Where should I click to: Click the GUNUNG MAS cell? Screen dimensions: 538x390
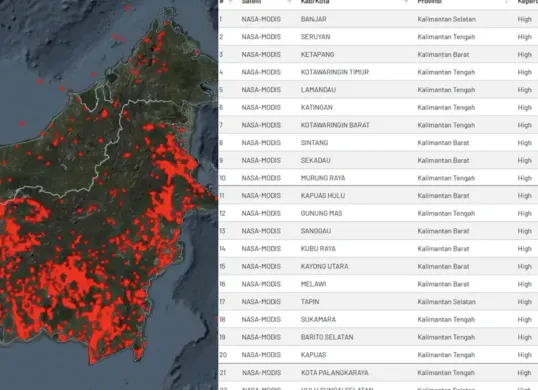321,213
